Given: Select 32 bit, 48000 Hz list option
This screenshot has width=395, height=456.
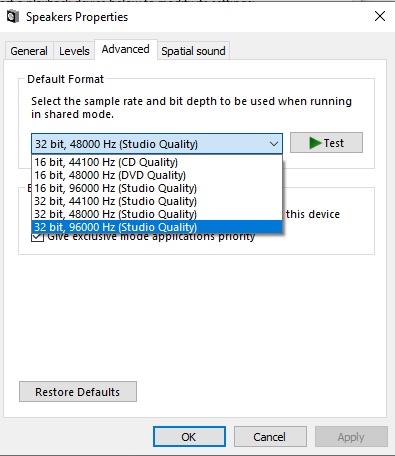Looking at the screenshot, I should [x=157, y=214].
